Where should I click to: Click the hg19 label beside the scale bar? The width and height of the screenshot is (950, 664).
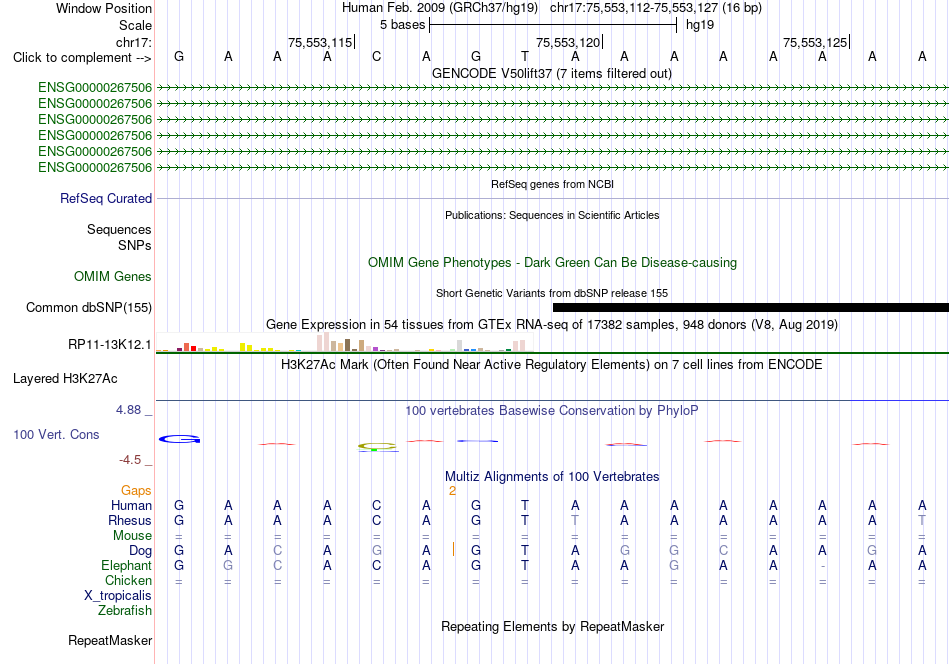(x=700, y=25)
